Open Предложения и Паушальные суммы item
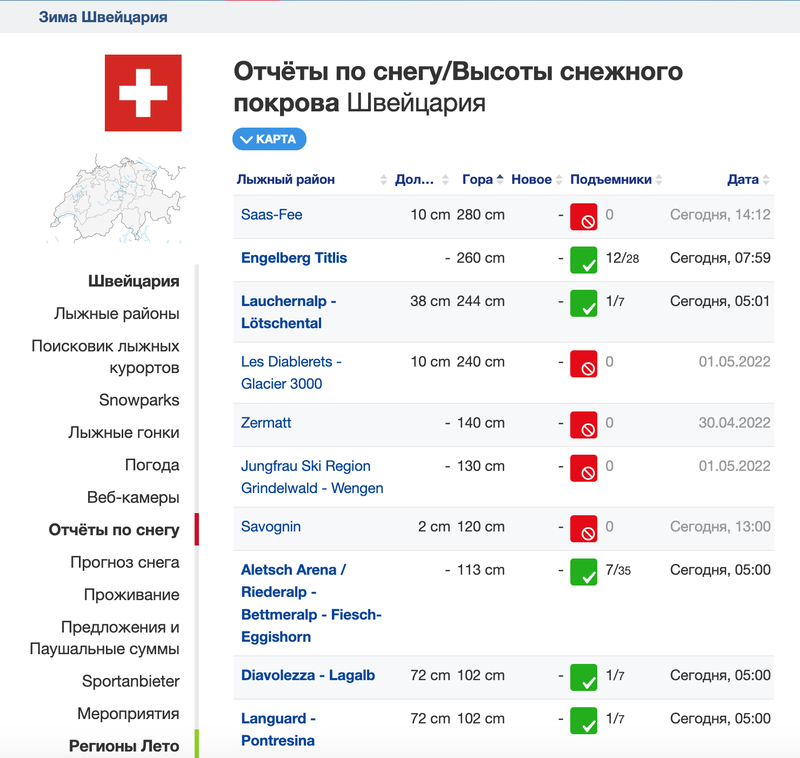Screen dimensions: 800x758 (x=105, y=638)
